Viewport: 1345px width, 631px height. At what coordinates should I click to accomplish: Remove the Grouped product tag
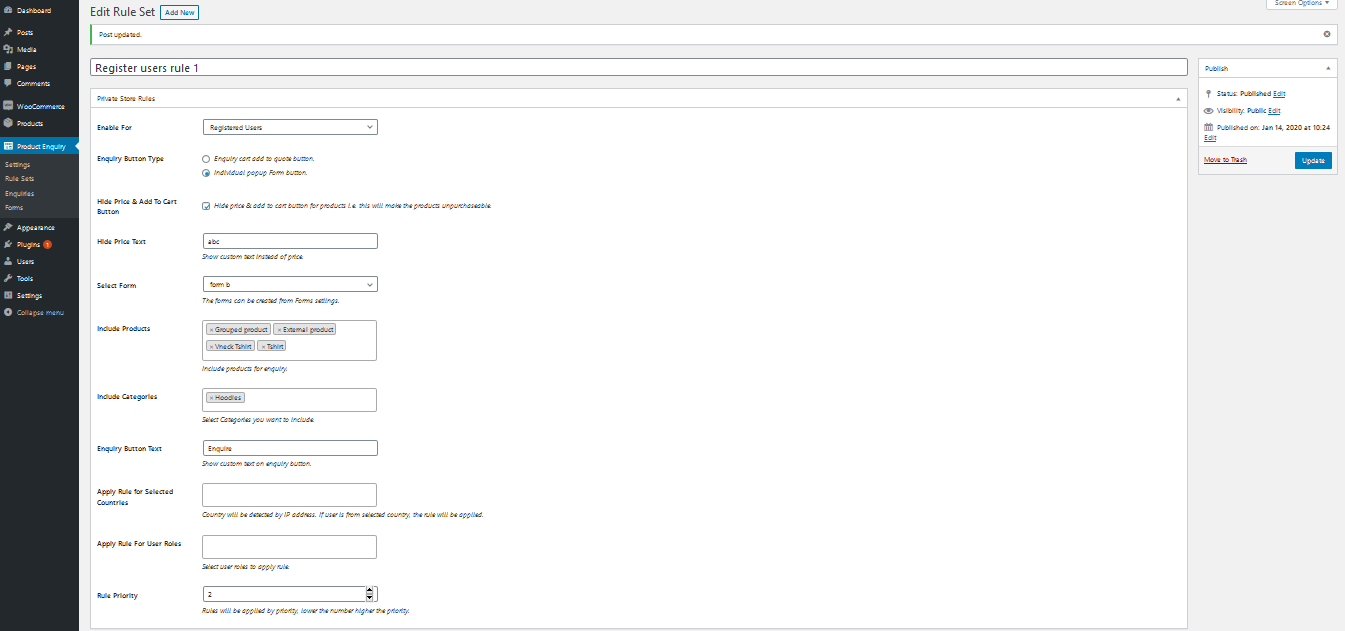(x=211, y=329)
